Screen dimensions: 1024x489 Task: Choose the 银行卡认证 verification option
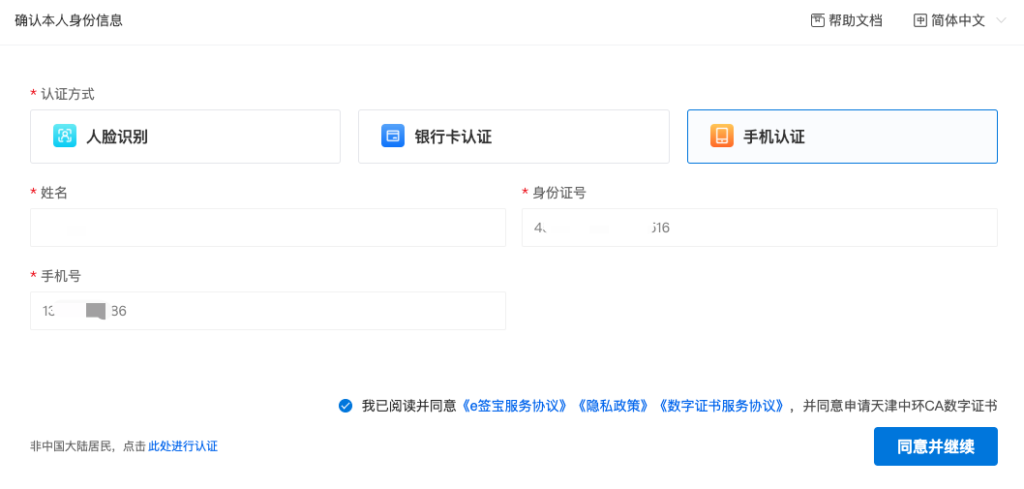point(513,137)
